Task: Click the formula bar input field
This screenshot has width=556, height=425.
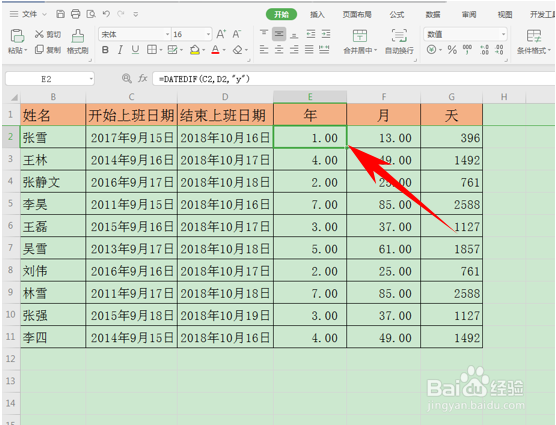Action: [x=353, y=79]
